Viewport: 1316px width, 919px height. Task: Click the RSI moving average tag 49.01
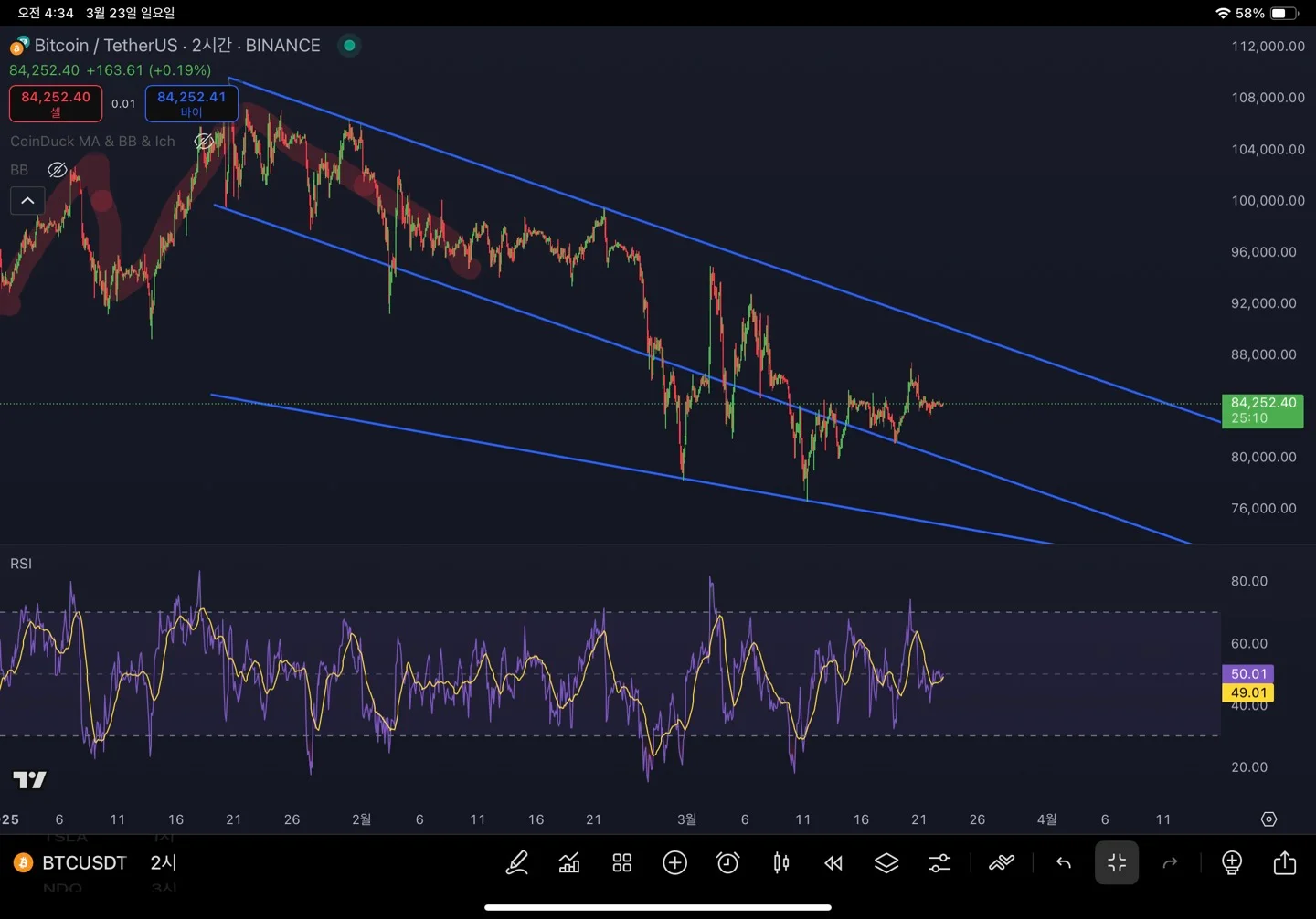pyautogui.click(x=1248, y=692)
